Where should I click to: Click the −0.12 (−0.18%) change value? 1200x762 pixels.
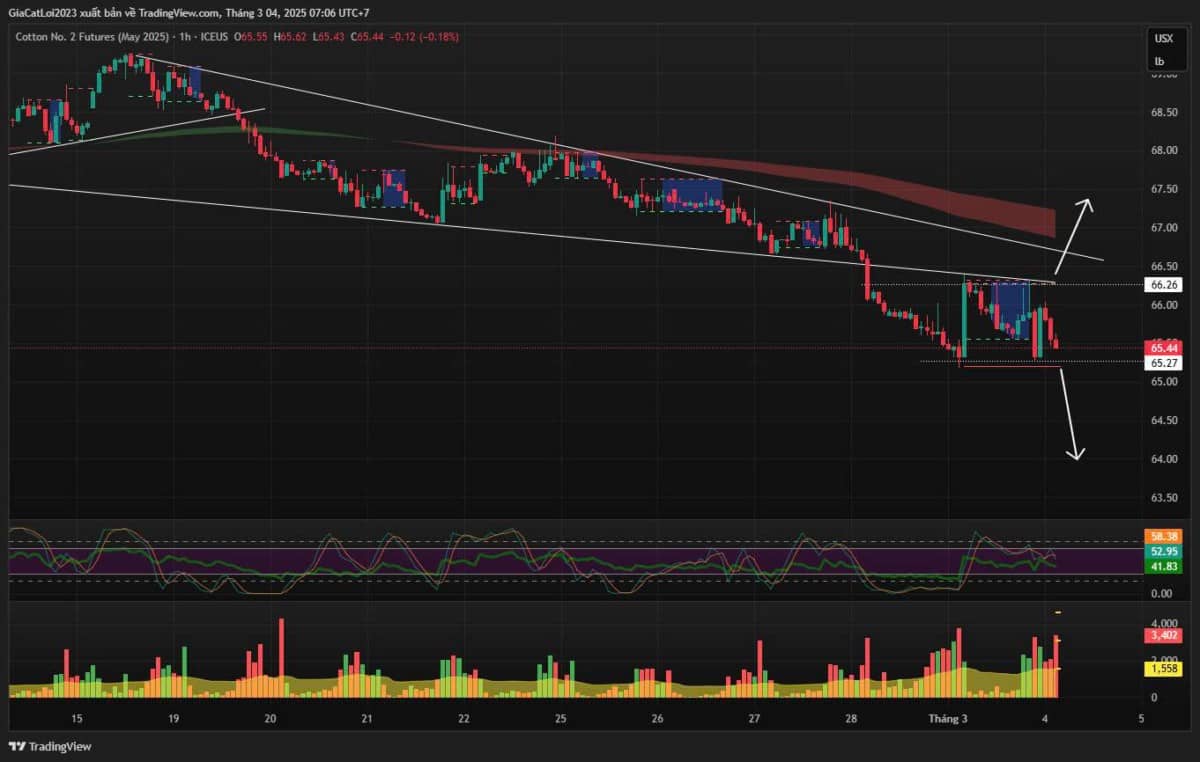coord(426,37)
